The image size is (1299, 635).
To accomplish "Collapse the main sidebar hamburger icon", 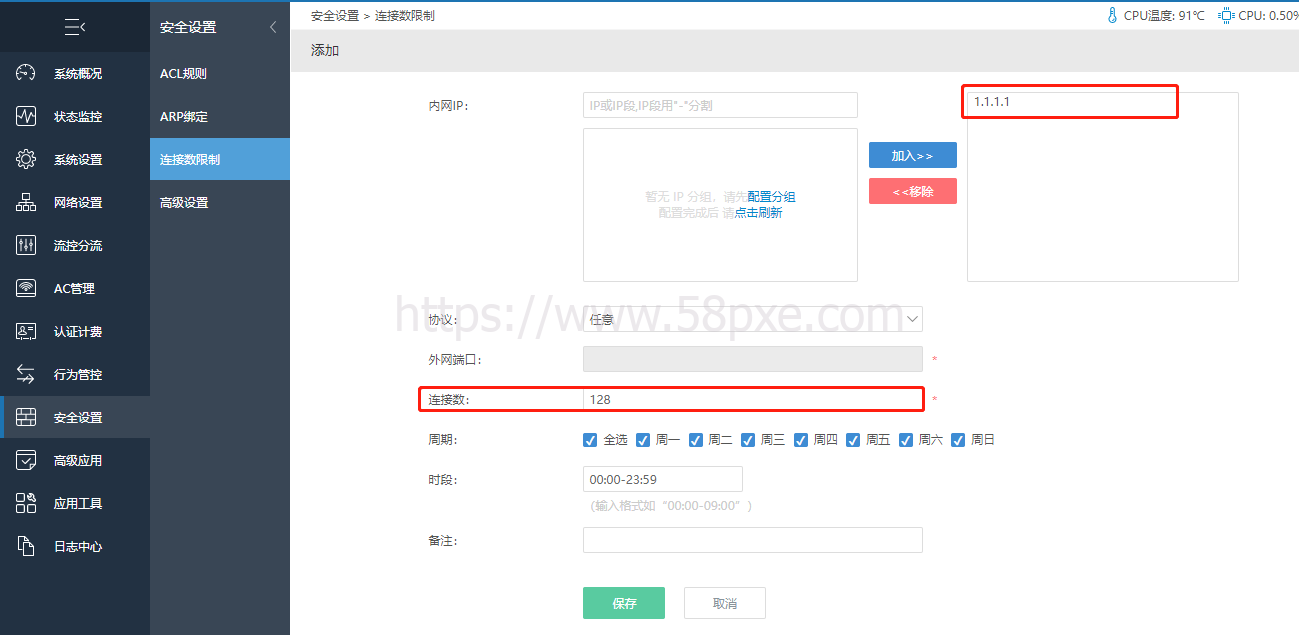I will coord(74,27).
